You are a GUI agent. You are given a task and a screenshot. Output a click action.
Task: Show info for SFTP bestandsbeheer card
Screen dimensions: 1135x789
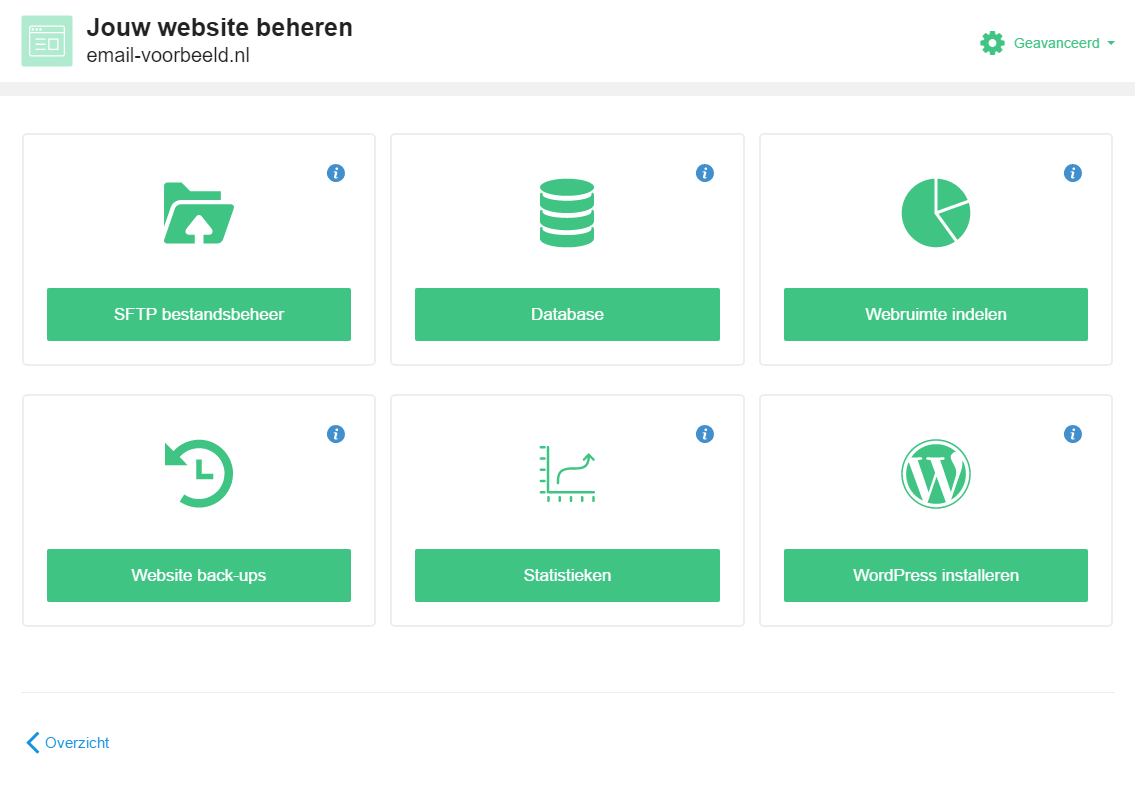point(336,173)
